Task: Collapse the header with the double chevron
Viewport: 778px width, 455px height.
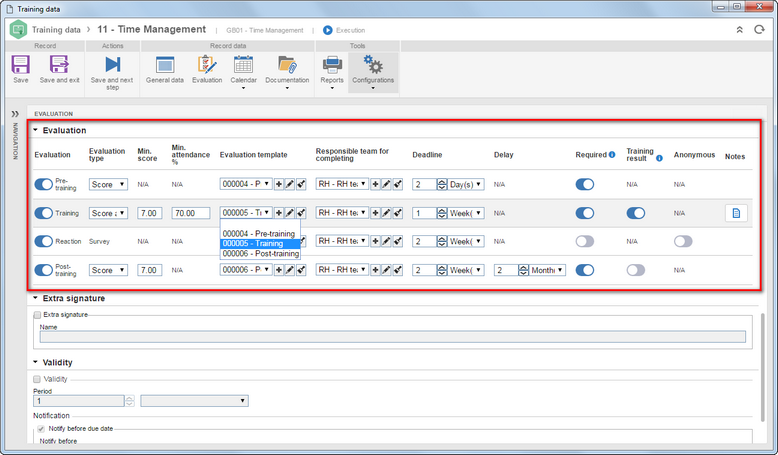Action: [x=739, y=30]
